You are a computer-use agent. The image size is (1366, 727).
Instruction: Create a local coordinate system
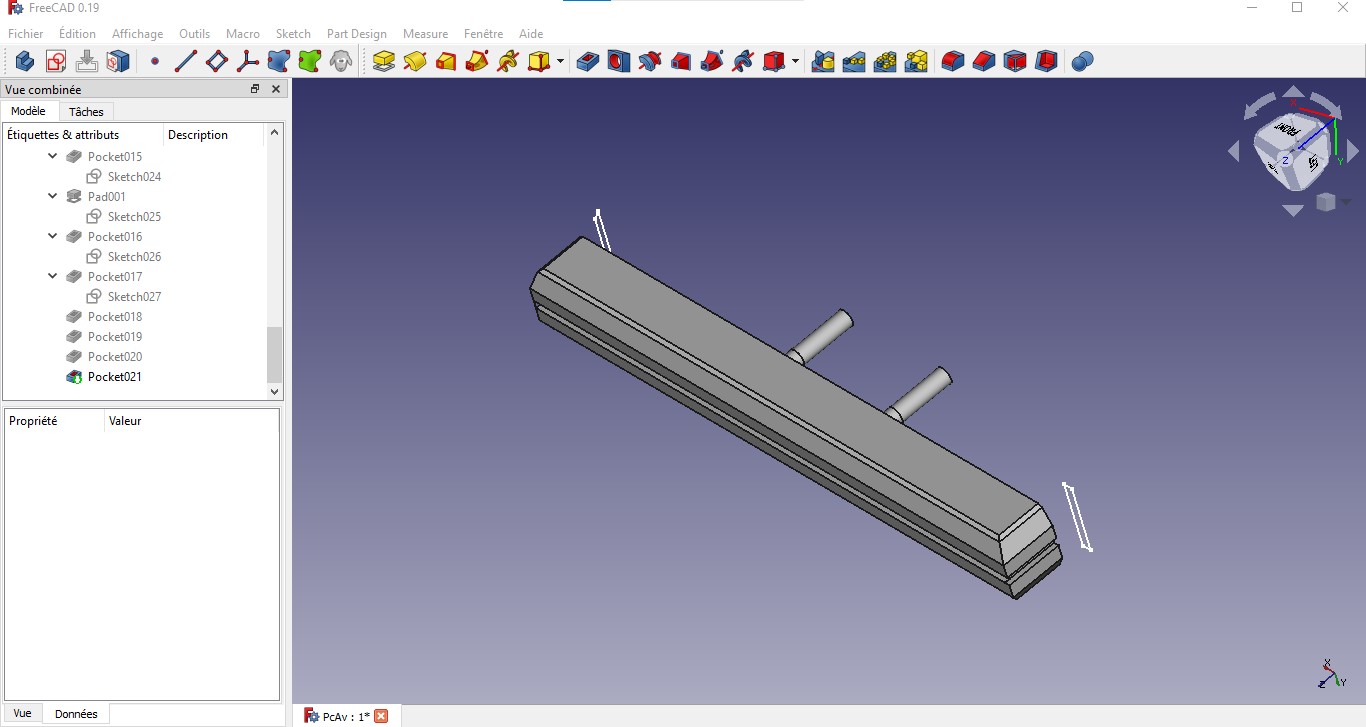coord(248,62)
